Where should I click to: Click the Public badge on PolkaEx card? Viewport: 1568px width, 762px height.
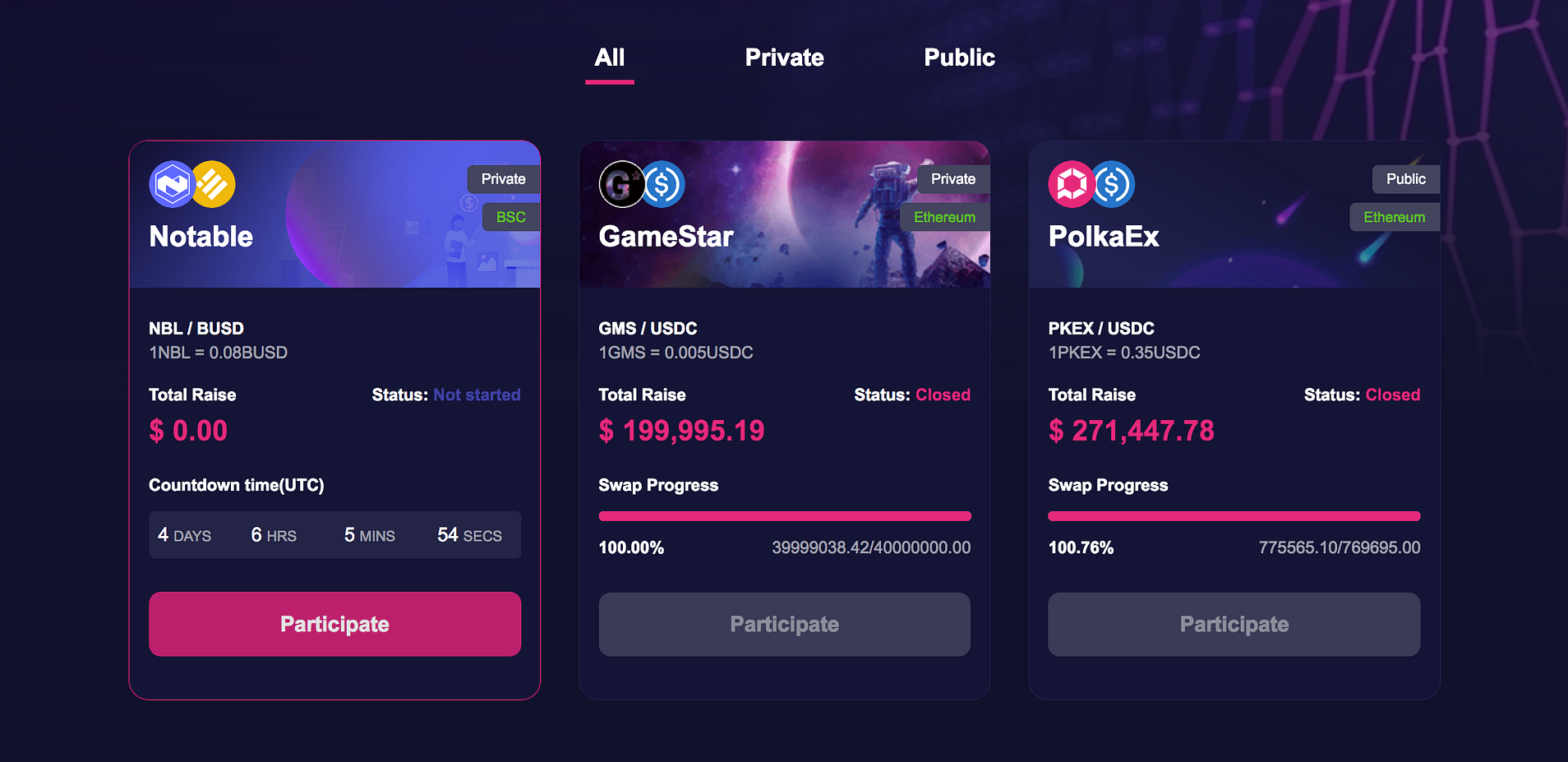[1405, 179]
